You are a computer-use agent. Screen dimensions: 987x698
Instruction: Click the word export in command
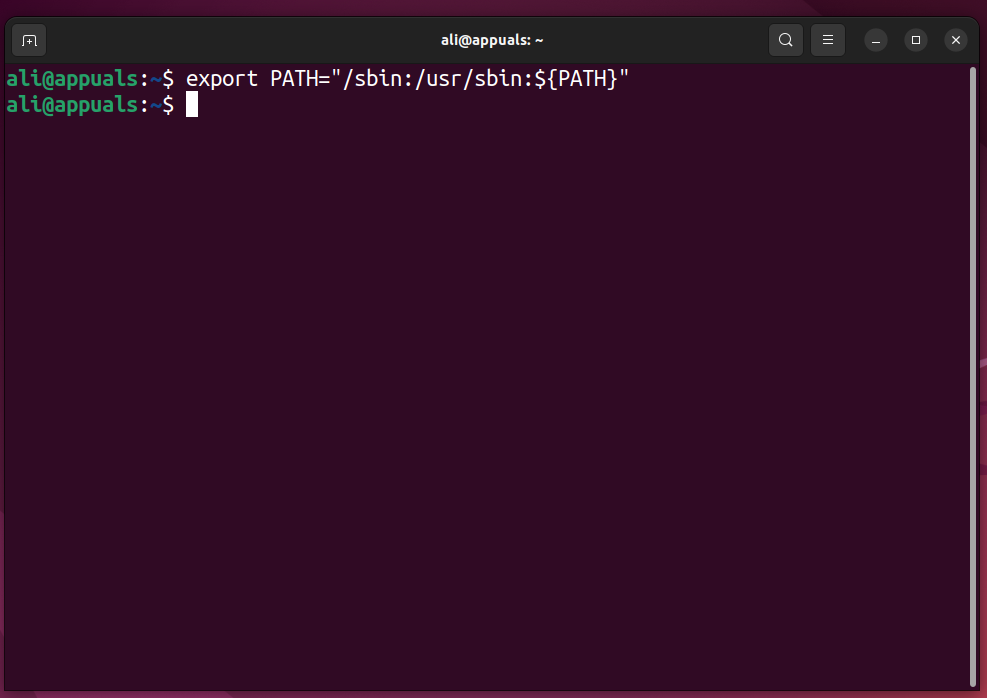point(222,78)
